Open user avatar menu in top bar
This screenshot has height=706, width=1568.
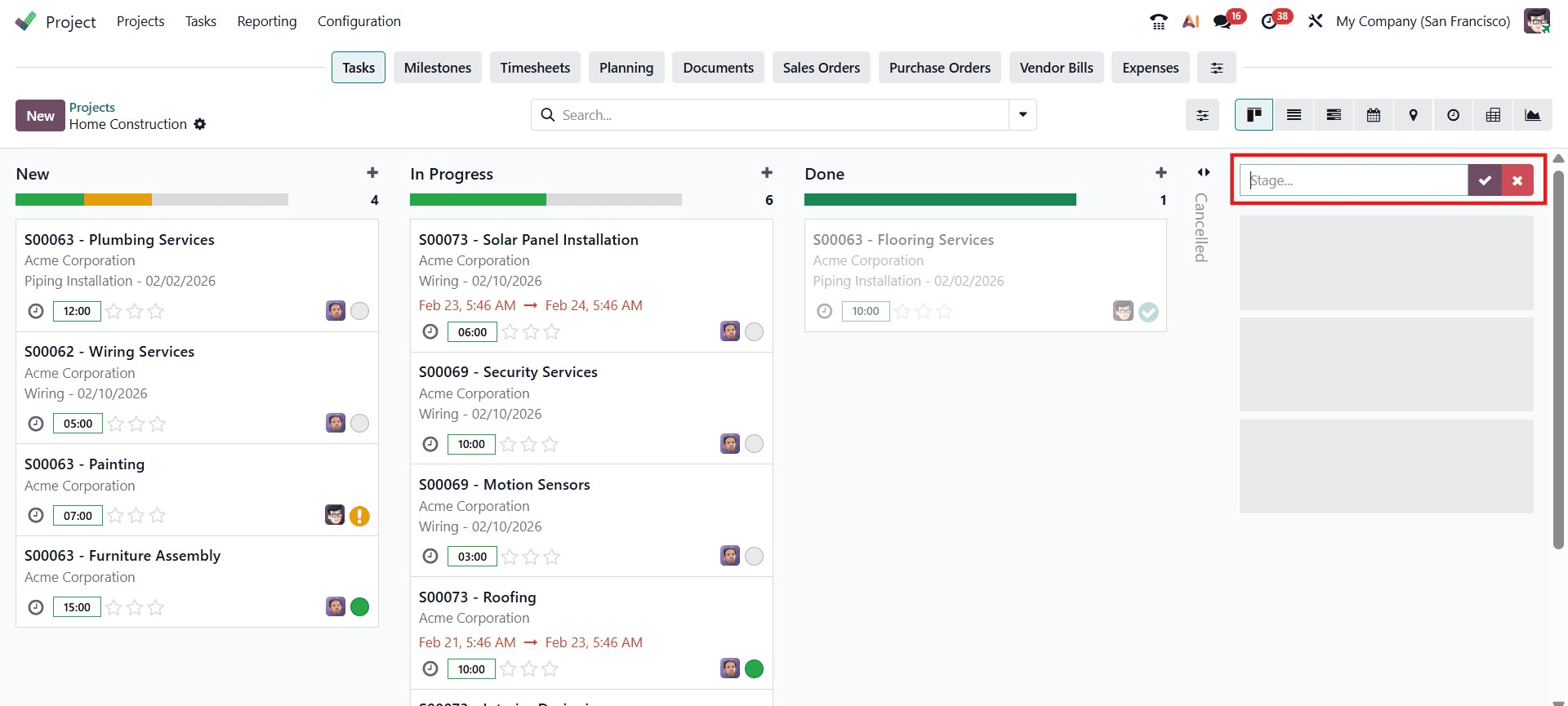pyautogui.click(x=1537, y=21)
